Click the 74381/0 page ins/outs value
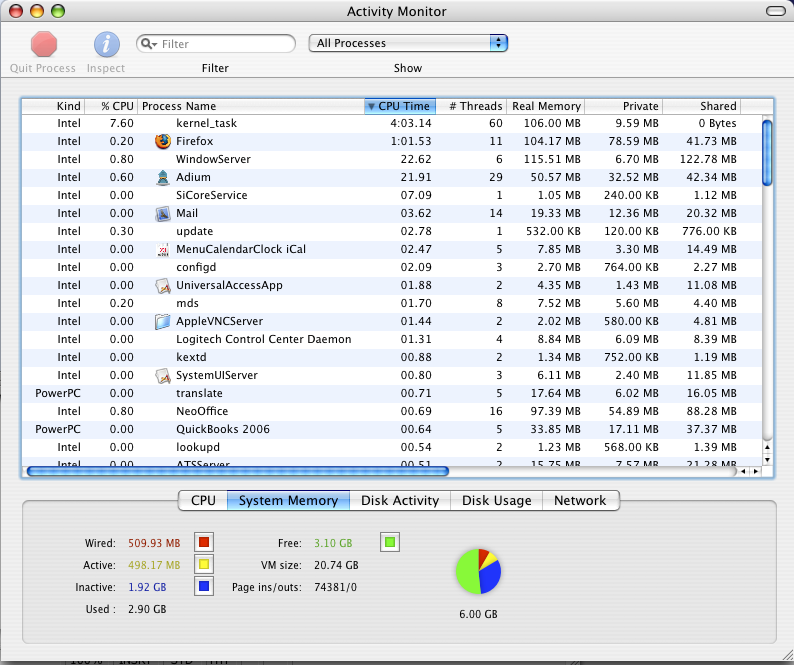The height and width of the screenshot is (665, 794). pos(335,588)
